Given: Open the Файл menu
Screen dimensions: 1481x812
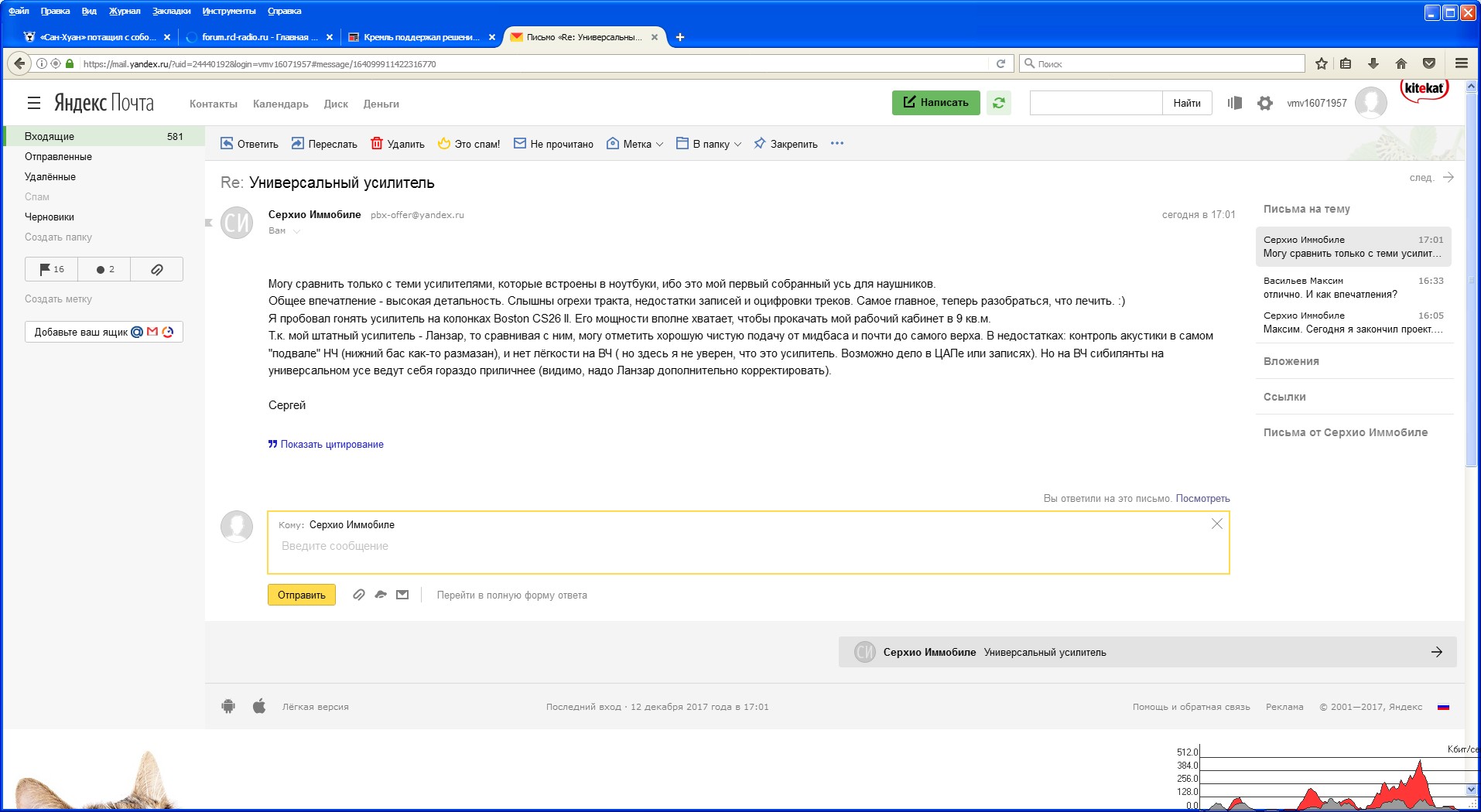Looking at the screenshot, I should tap(19, 11).
